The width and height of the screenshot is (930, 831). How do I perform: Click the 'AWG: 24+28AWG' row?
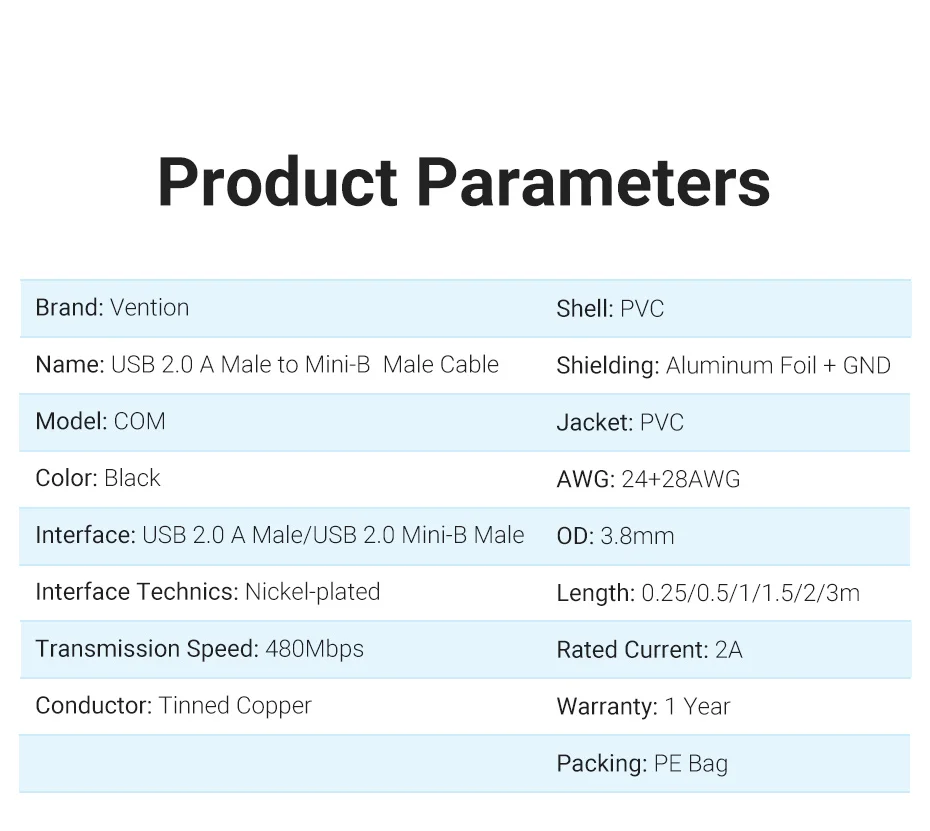coord(648,479)
